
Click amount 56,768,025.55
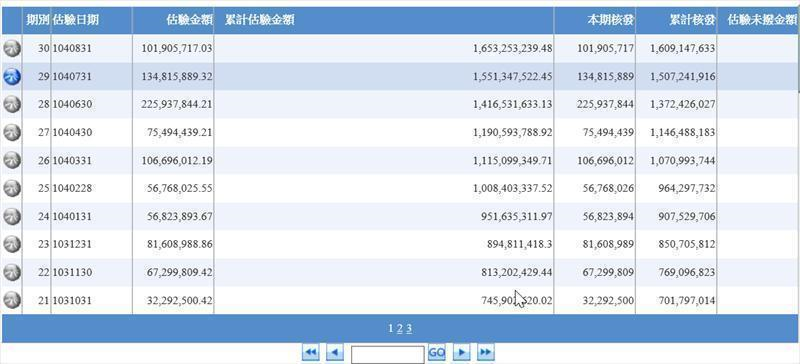click(x=180, y=188)
